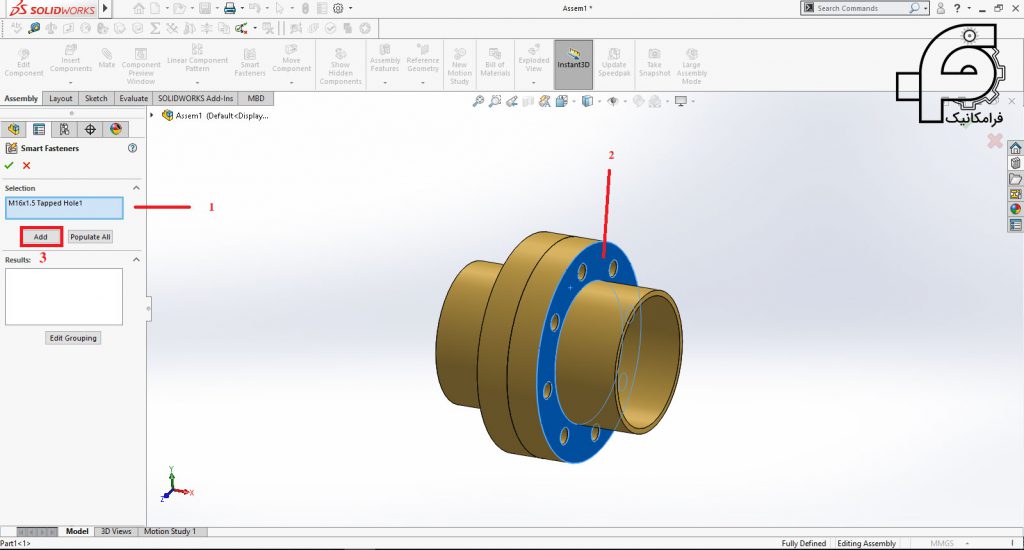
Task: Switch to the Sketch tab
Action: point(96,99)
